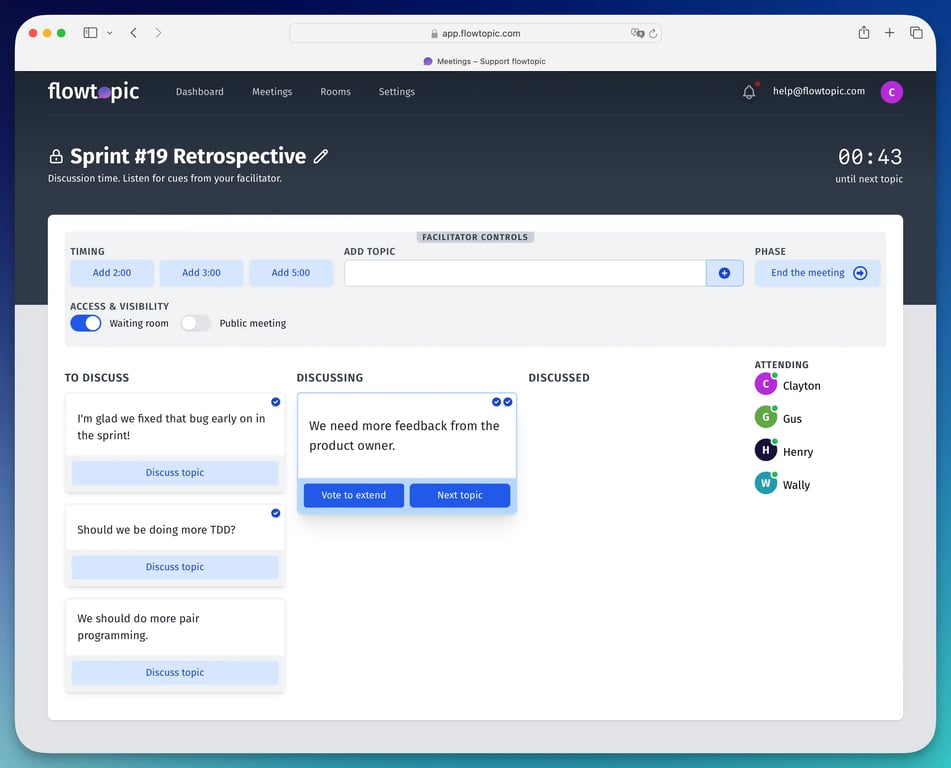Edit meeting title with pencil icon
This screenshot has height=768, width=951.
[x=321, y=157]
